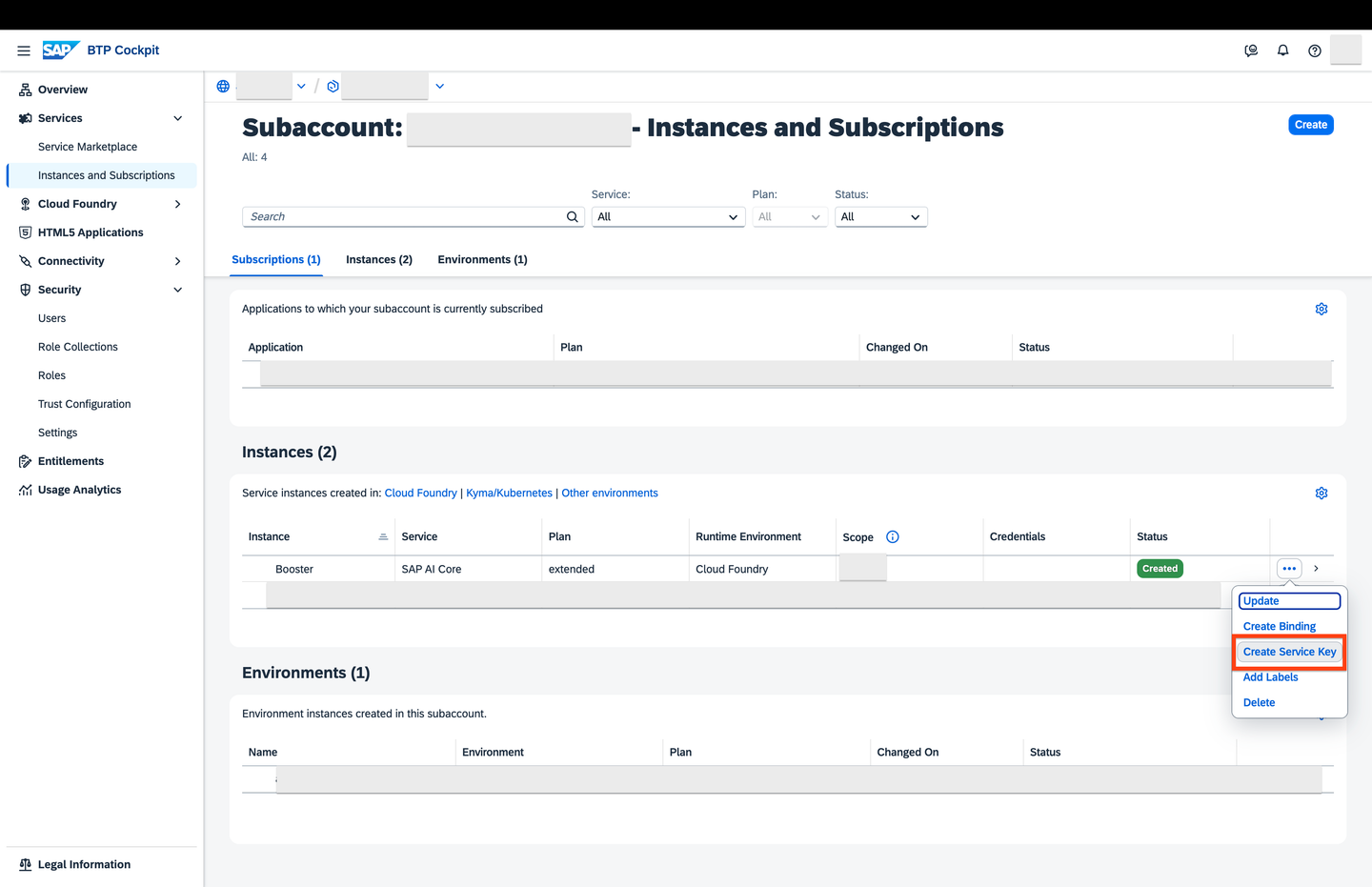Open the Plan filter dropdown
Image resolution: width=1372 pixels, height=887 pixels.
pos(788,216)
